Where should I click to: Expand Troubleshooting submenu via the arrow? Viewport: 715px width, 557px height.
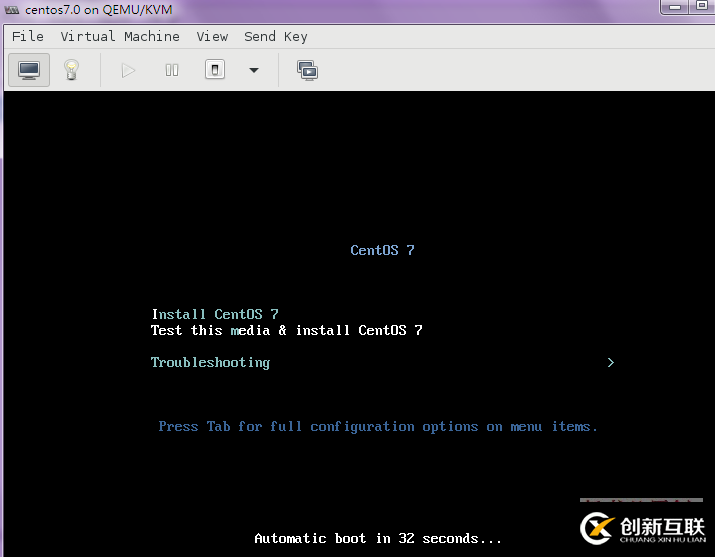click(611, 362)
